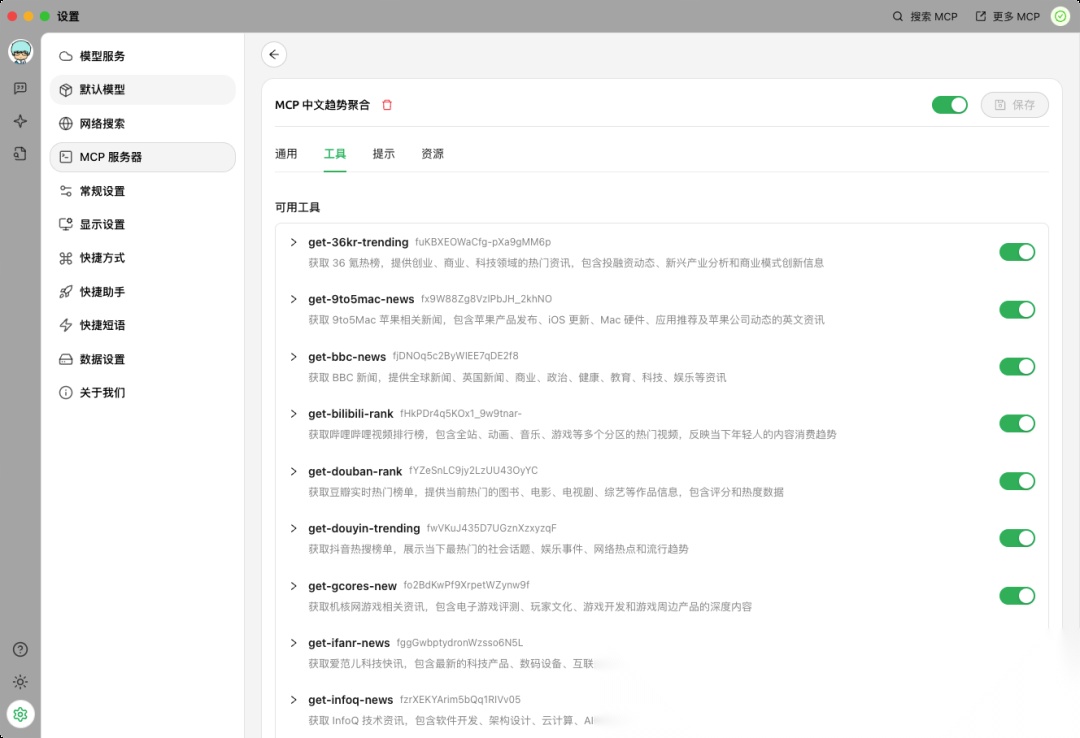Disable the get-bilibili-rank tool switch
The width and height of the screenshot is (1080, 738).
[1017, 424]
